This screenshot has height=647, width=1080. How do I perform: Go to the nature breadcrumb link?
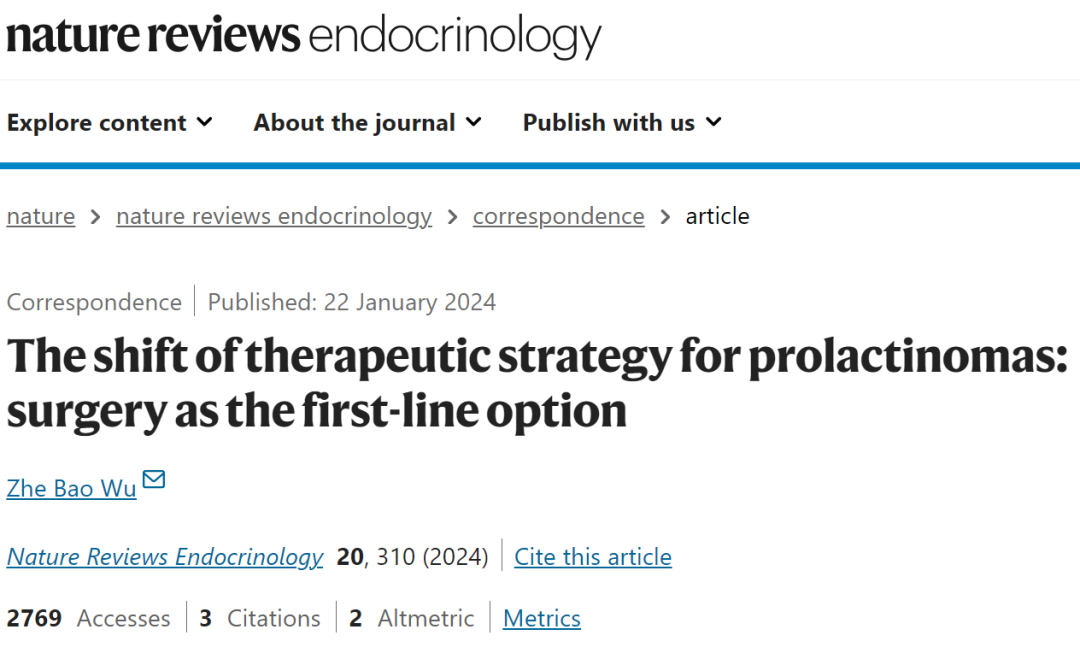coord(41,216)
